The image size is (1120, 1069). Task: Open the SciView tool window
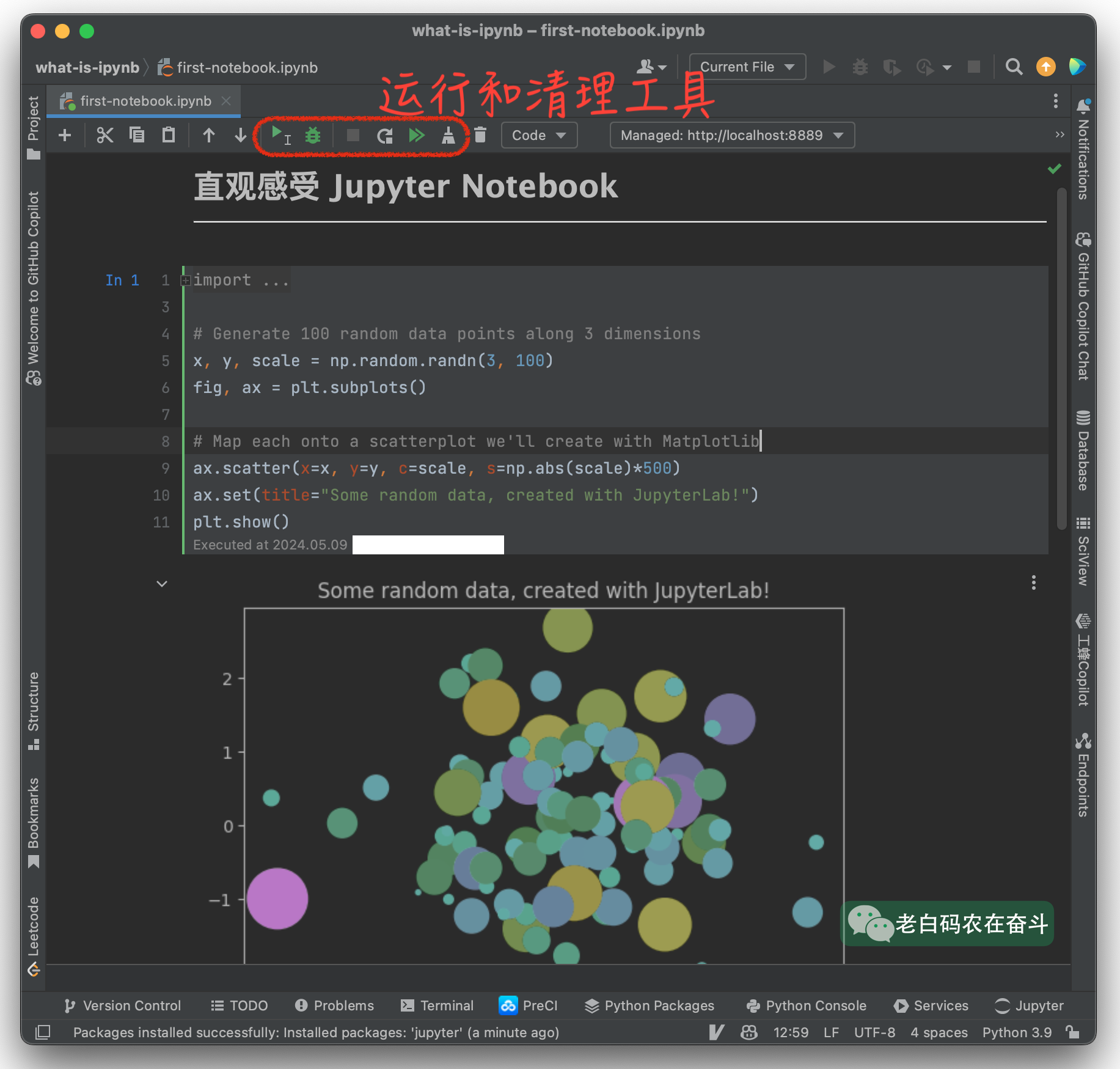[x=1083, y=551]
